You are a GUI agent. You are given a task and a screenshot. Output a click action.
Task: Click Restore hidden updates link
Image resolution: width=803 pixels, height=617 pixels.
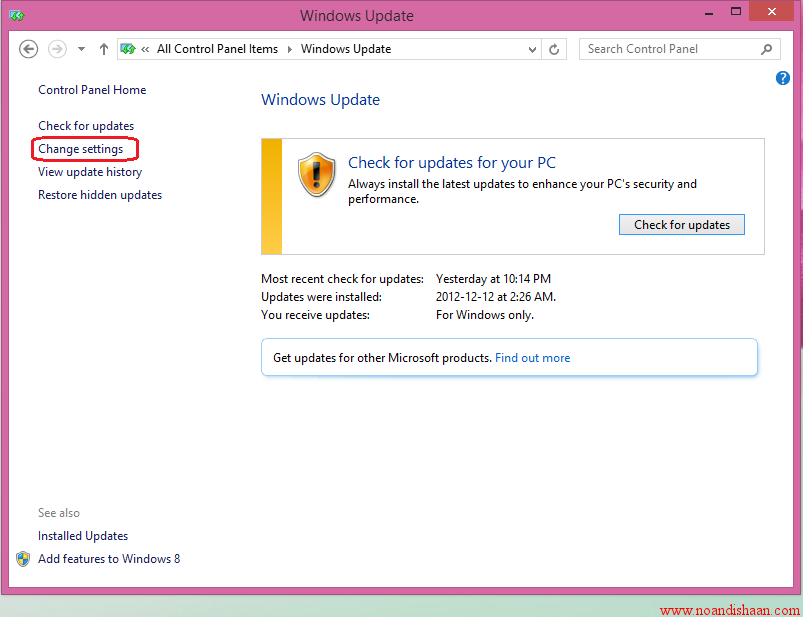click(100, 195)
